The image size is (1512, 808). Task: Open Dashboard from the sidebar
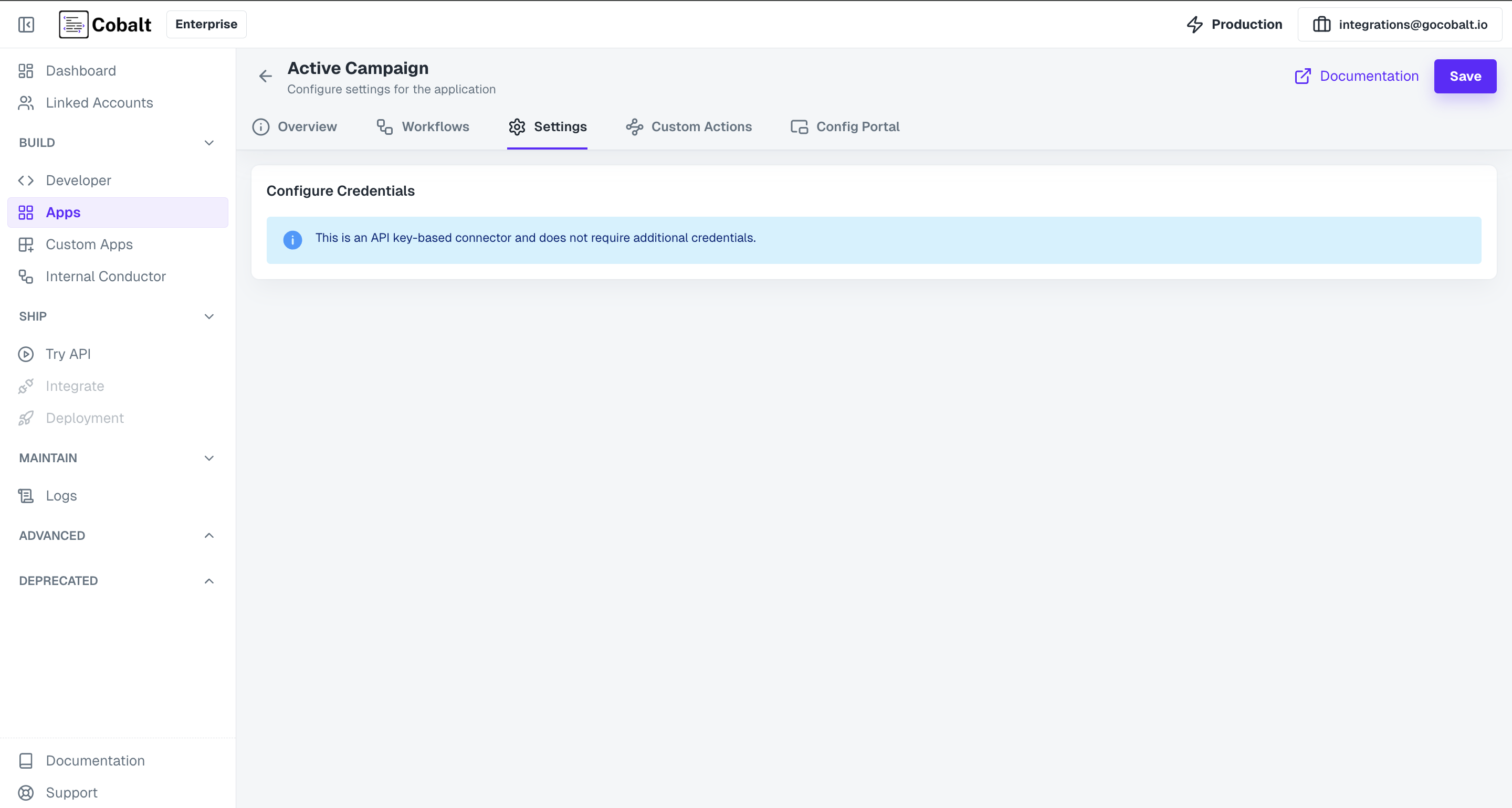click(x=81, y=71)
